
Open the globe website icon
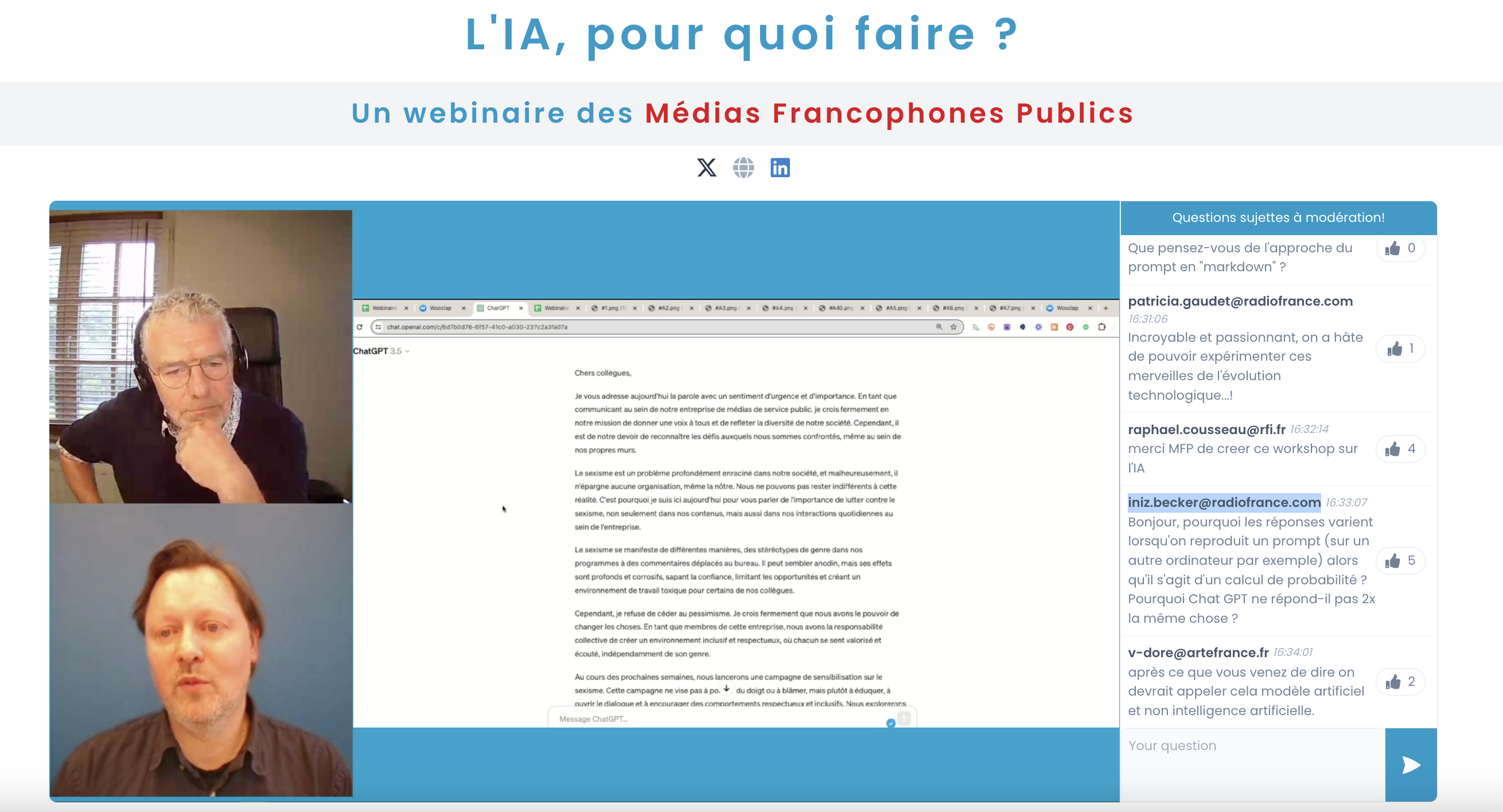point(743,167)
